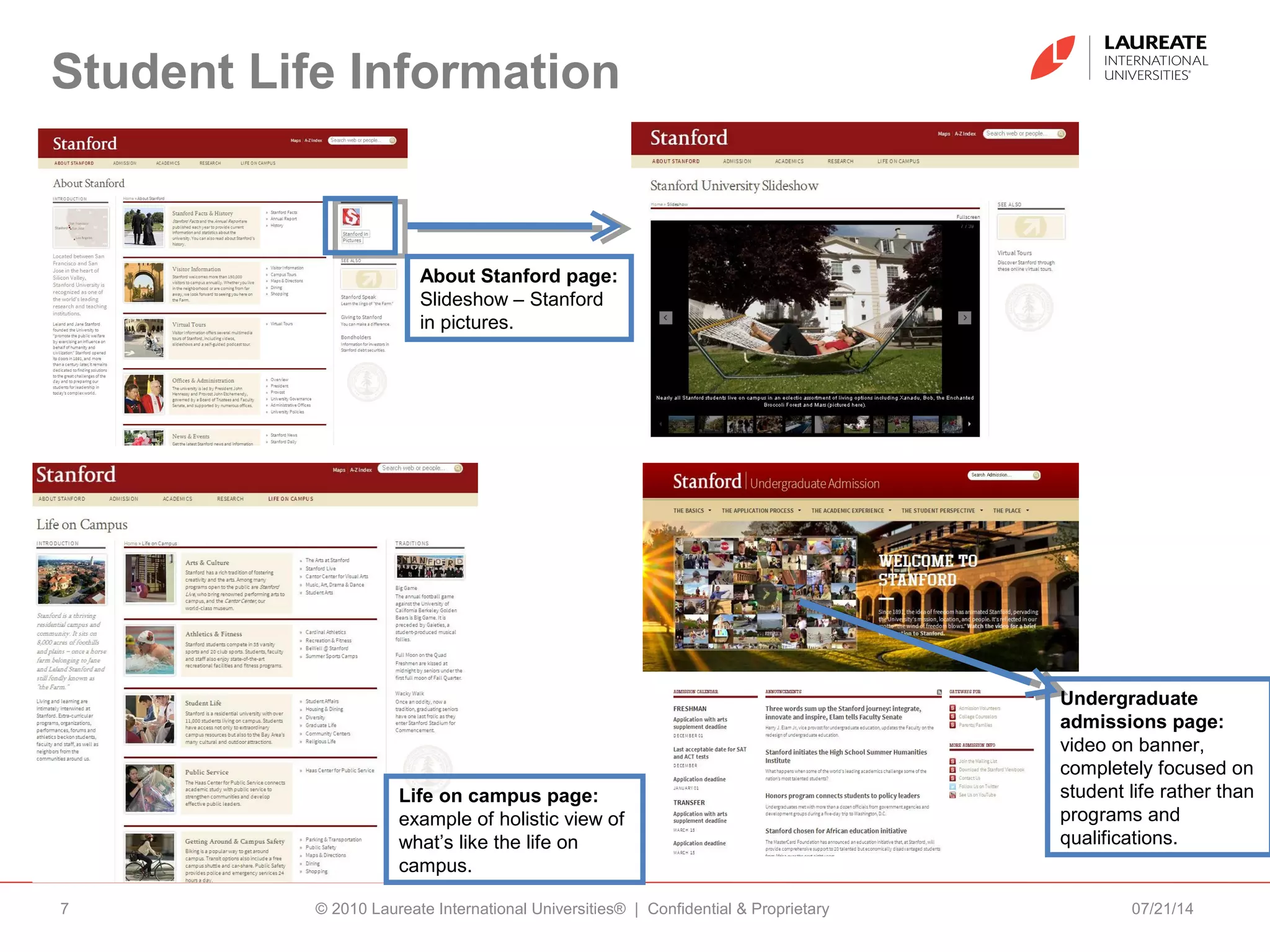Click Virtual Tours arrow icon on Slideshow page
Screen dimensions: 1270x952
pyautogui.click(x=1031, y=227)
